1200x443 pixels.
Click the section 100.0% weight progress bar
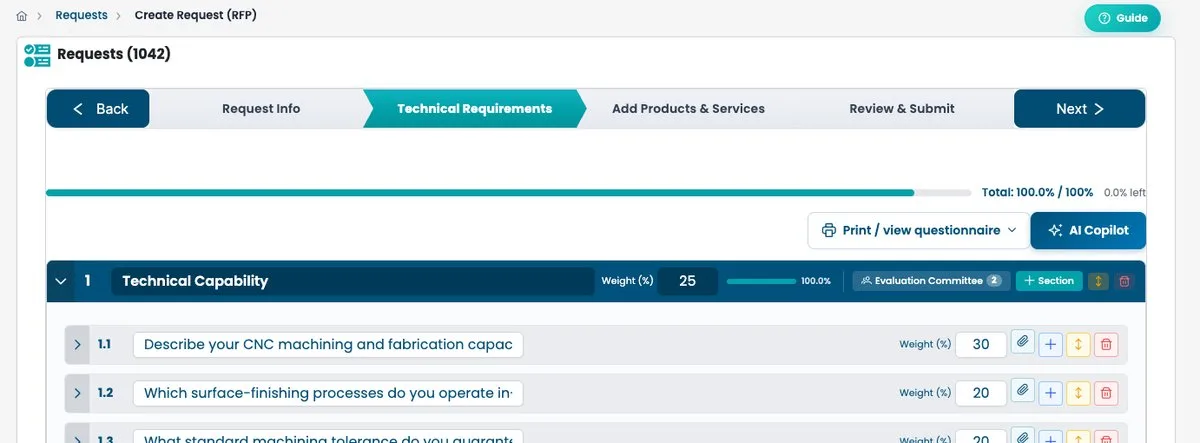761,282
